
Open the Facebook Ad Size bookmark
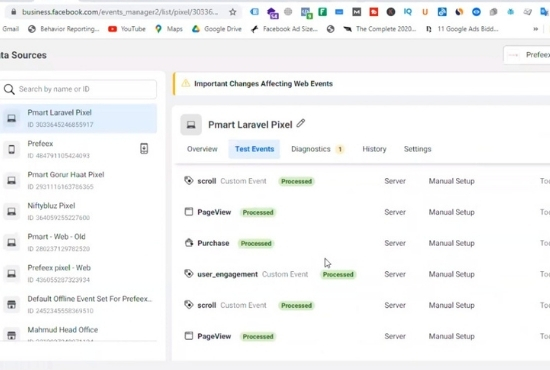click(284, 29)
